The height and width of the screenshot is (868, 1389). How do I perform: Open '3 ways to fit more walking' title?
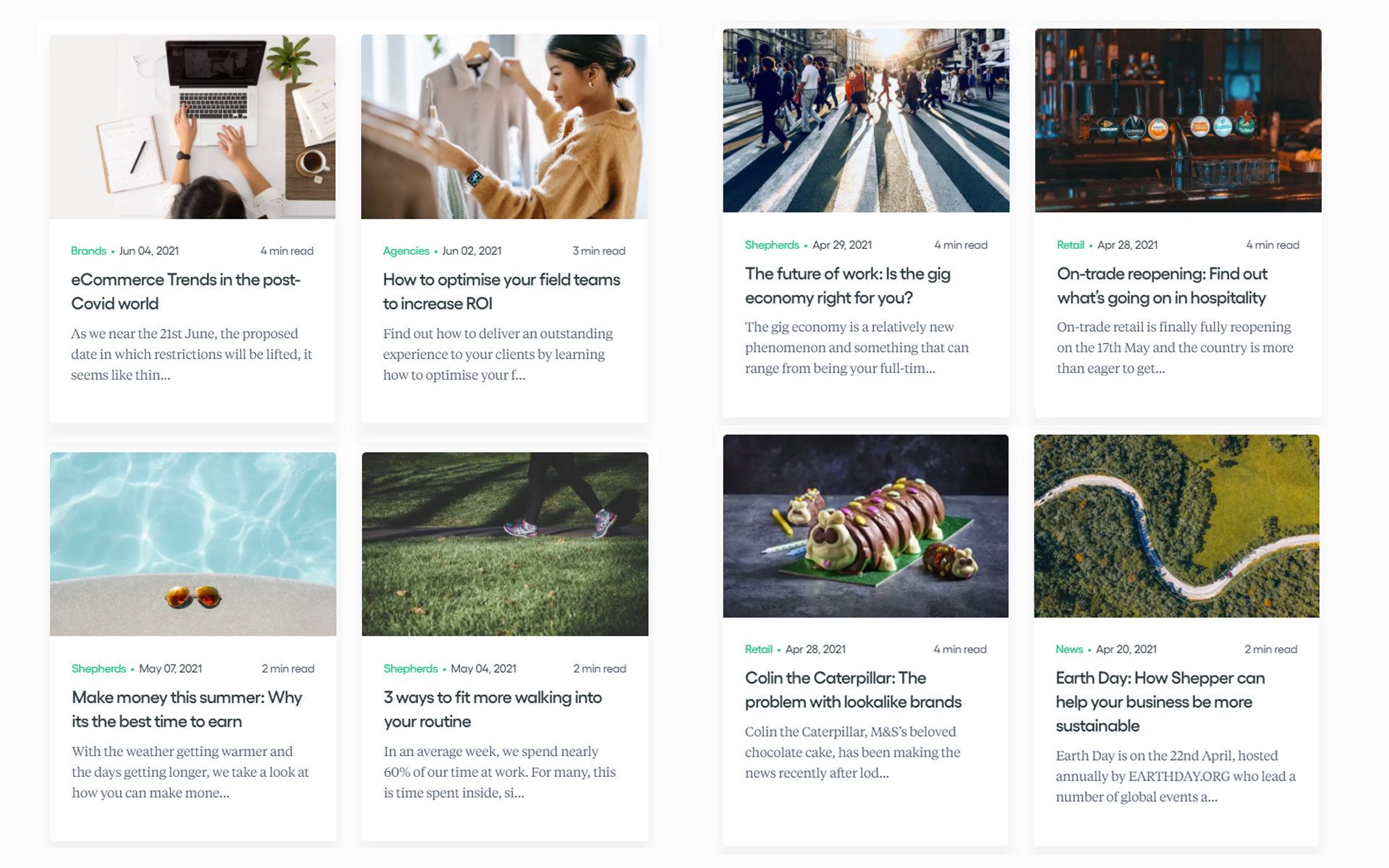tap(492, 710)
